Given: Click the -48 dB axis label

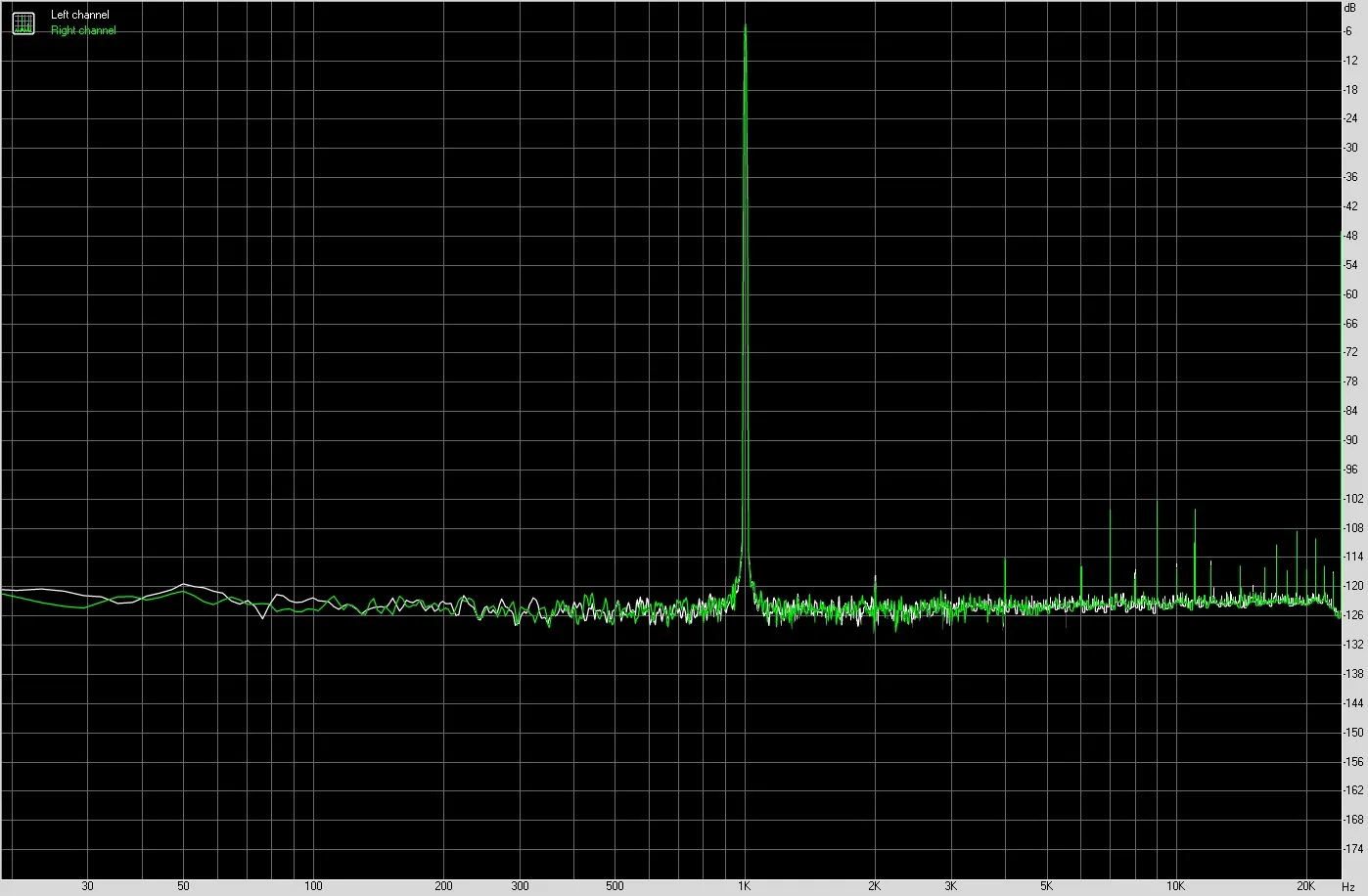Looking at the screenshot, I should click(x=1350, y=236).
